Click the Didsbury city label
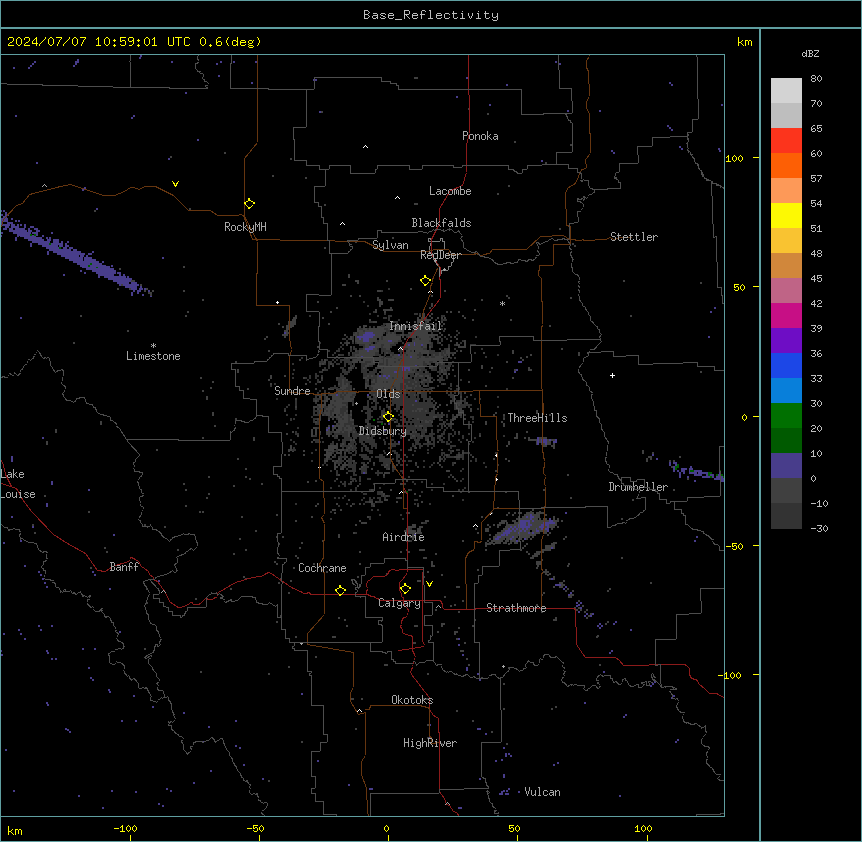The image size is (862, 842). pos(383,431)
